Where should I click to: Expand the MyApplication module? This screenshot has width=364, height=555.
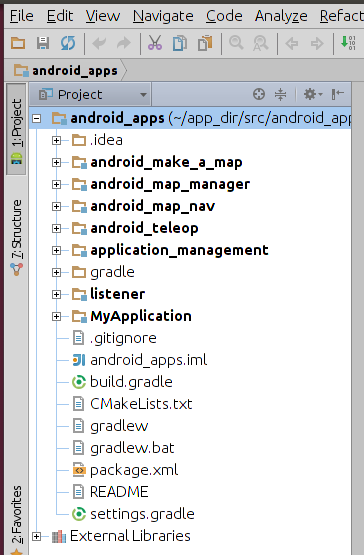click(56, 316)
